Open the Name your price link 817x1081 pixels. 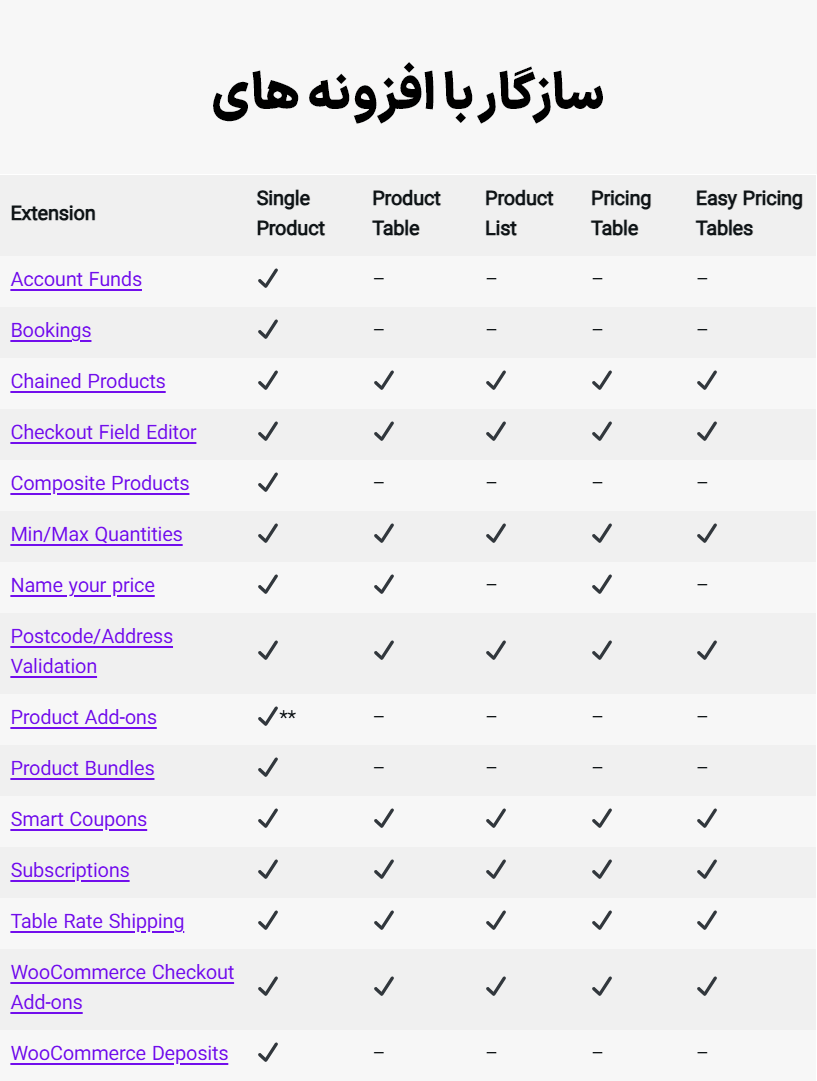tap(83, 586)
